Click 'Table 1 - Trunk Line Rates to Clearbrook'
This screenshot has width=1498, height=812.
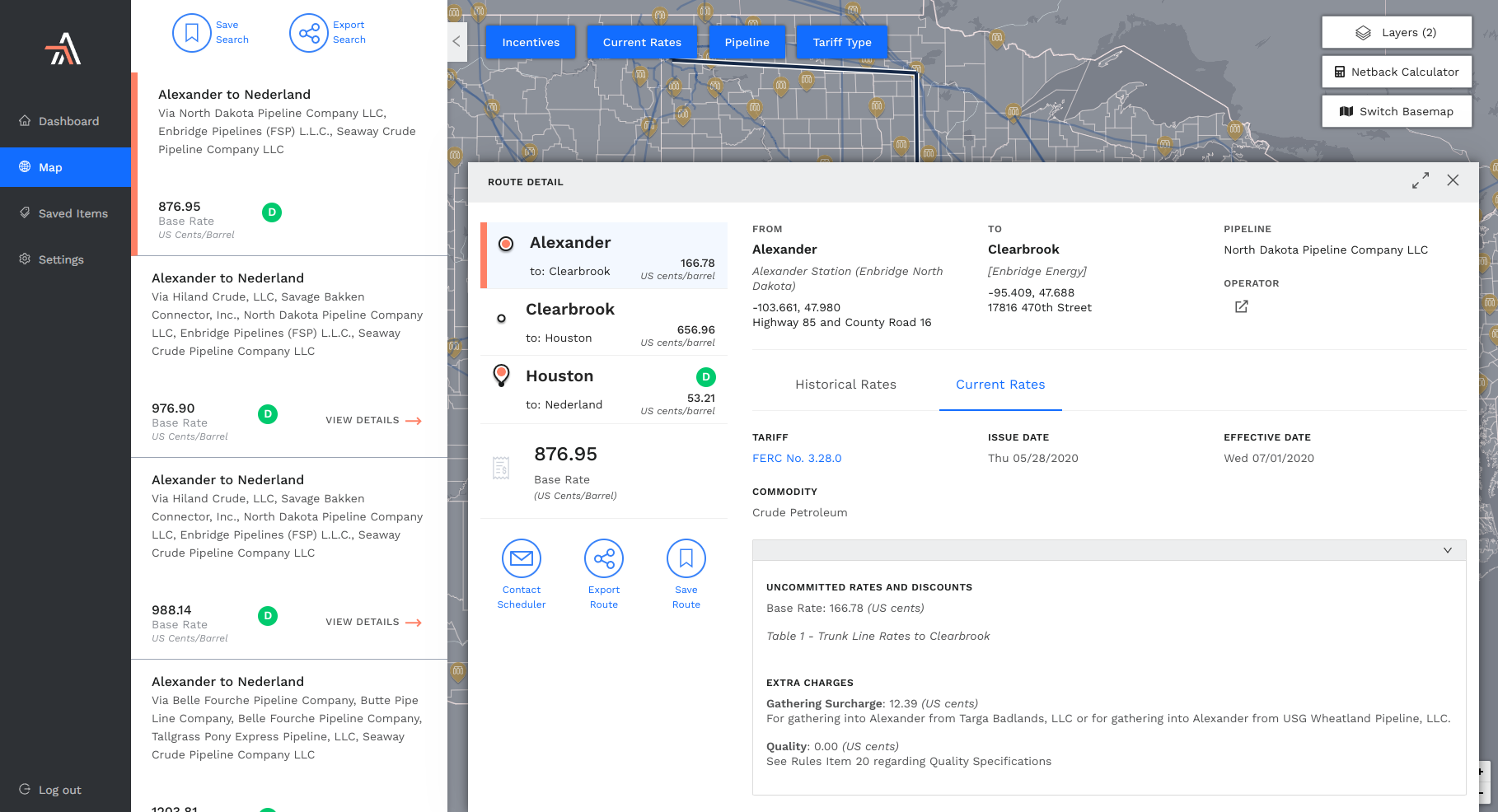[x=878, y=637]
